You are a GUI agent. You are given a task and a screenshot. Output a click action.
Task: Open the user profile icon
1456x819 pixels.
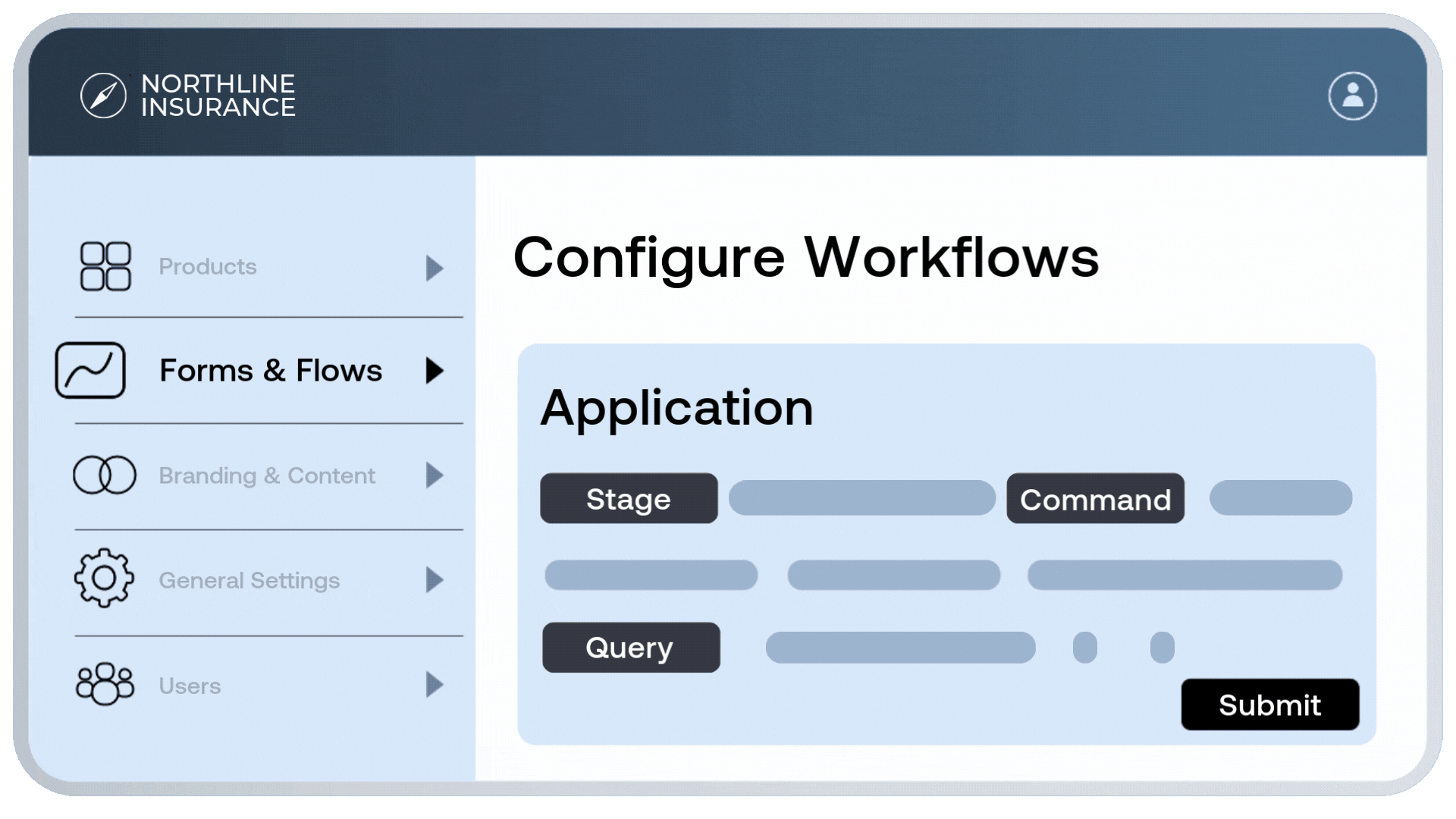(x=1352, y=96)
